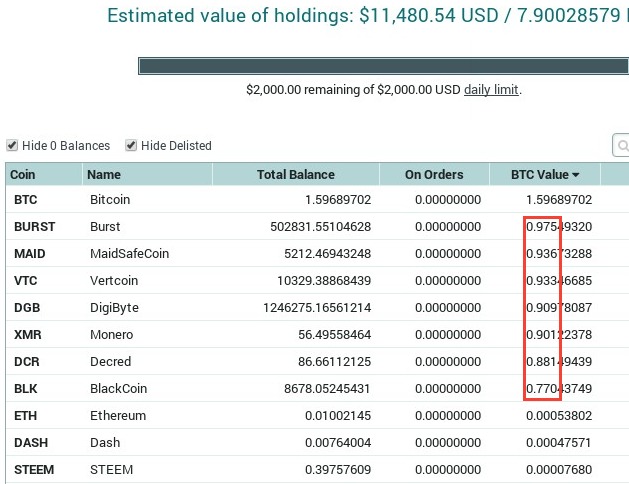Image resolution: width=629 pixels, height=484 pixels.
Task: Click the Vertcoin name cell
Action: click(114, 280)
